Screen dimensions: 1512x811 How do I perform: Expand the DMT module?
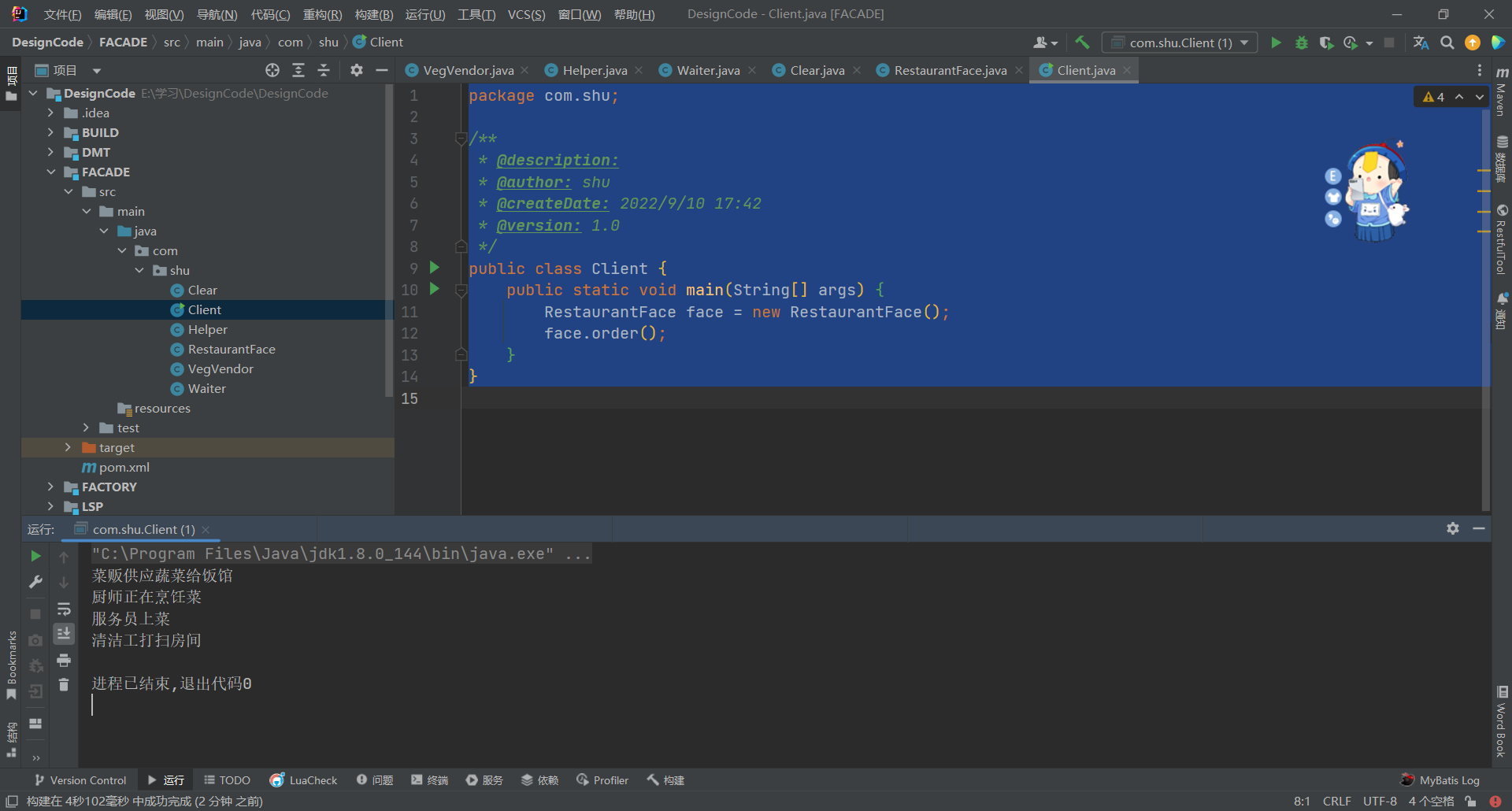(x=50, y=152)
